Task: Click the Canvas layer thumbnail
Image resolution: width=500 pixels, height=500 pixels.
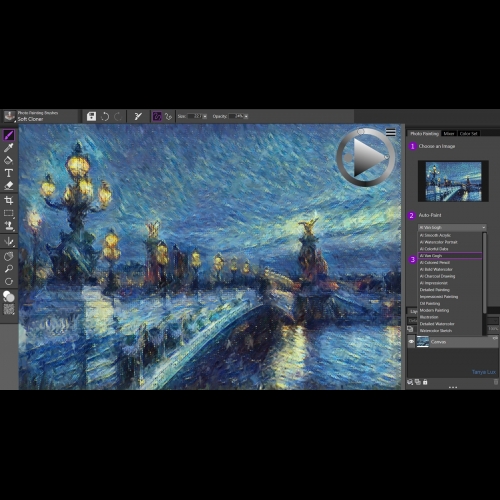Action: point(423,342)
